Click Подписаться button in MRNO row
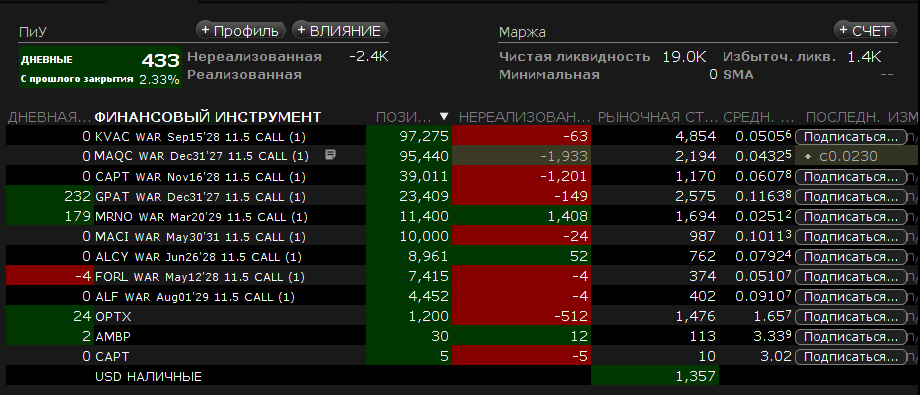The width and height of the screenshot is (920, 395). coord(851,217)
